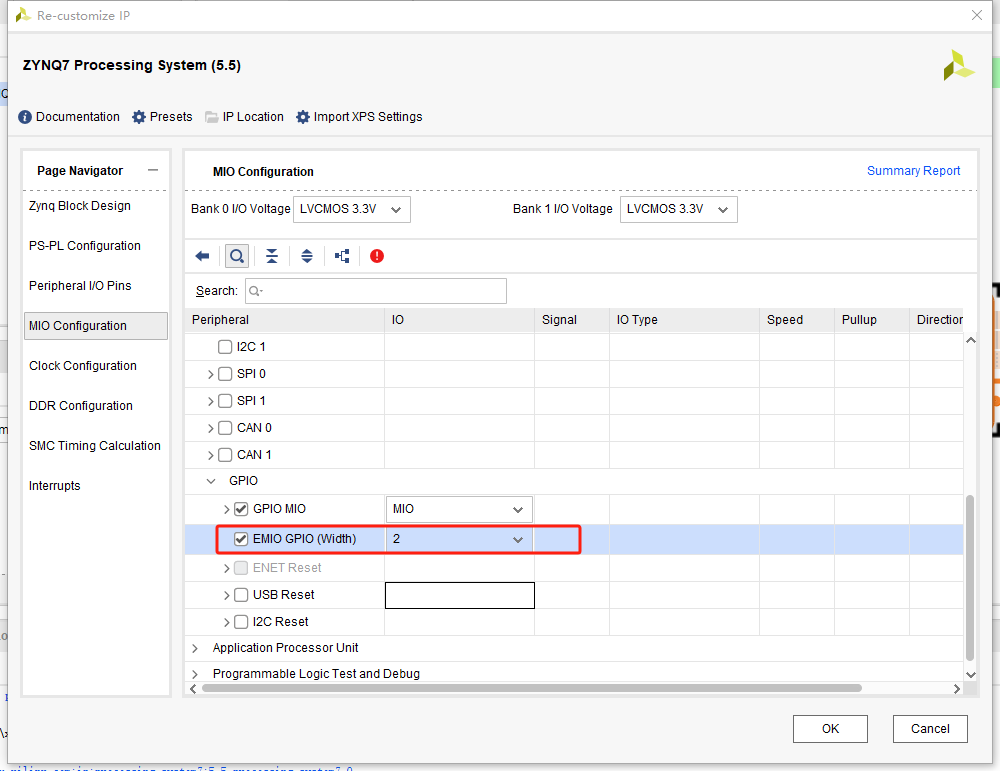Expand Application Processor Unit section

point(195,648)
